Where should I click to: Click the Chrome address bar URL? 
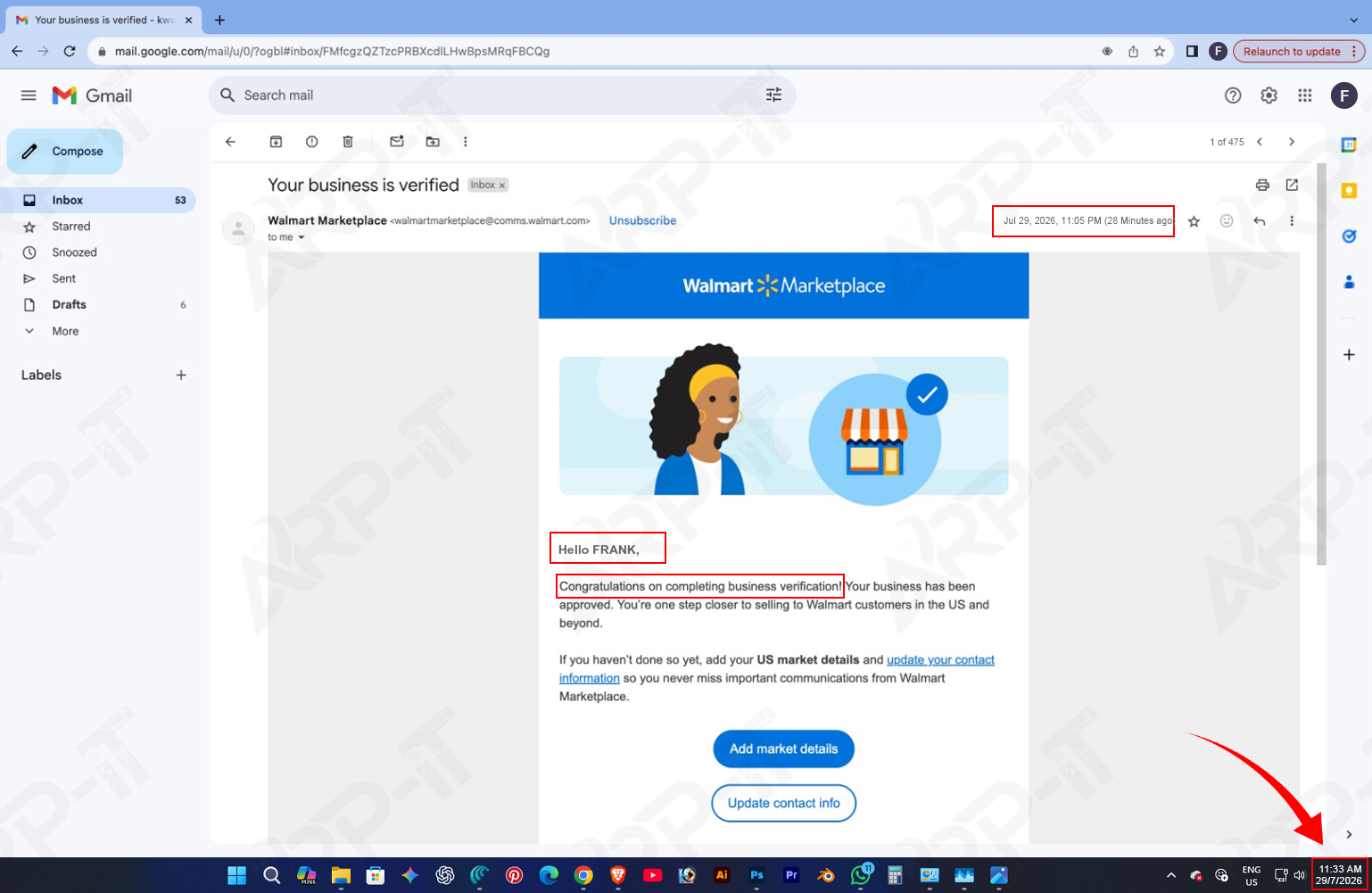click(x=332, y=52)
